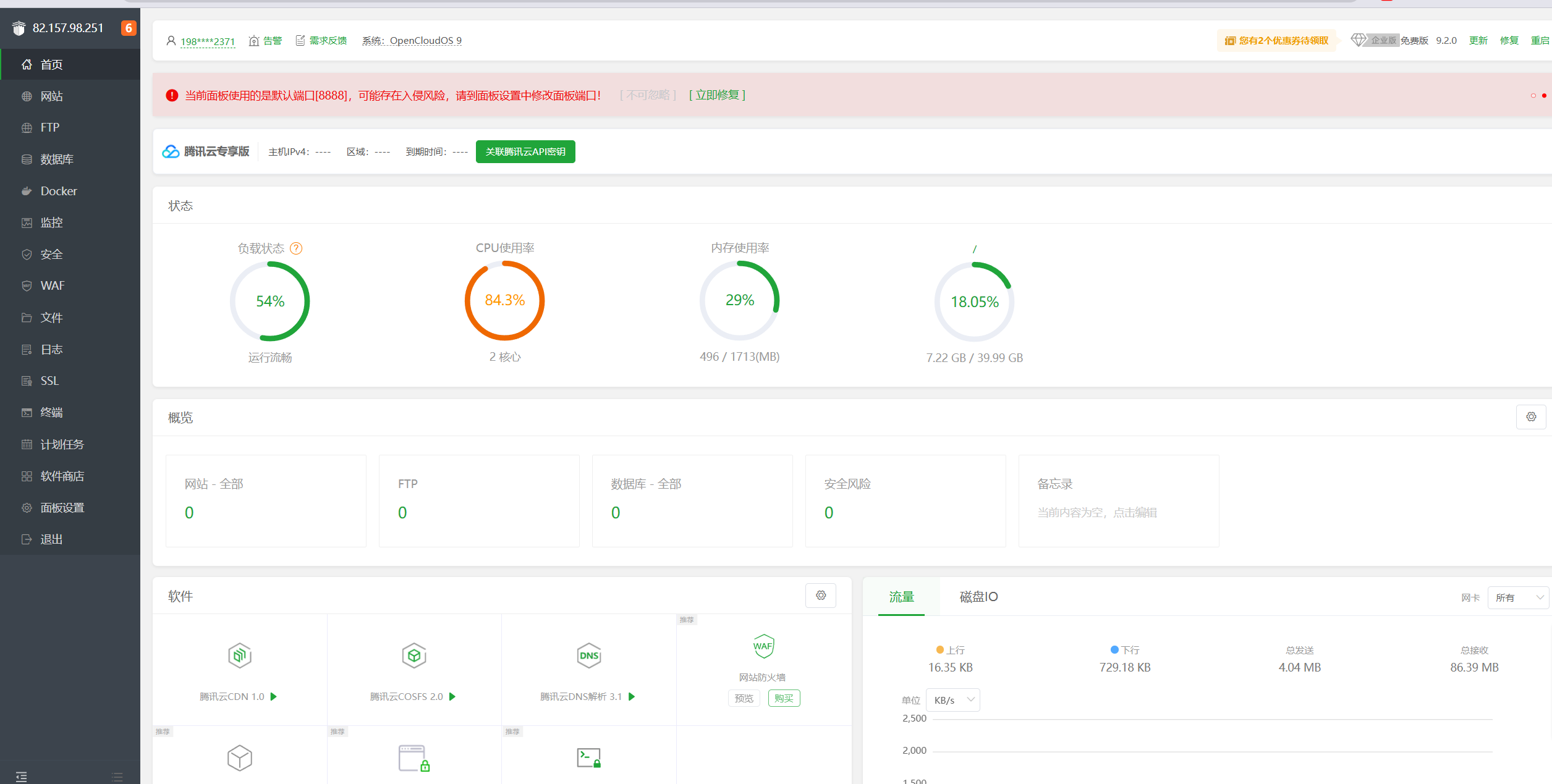Collapse the sidebar with bottom-left icon
Viewport: 1552px width, 784px height.
click(x=22, y=777)
